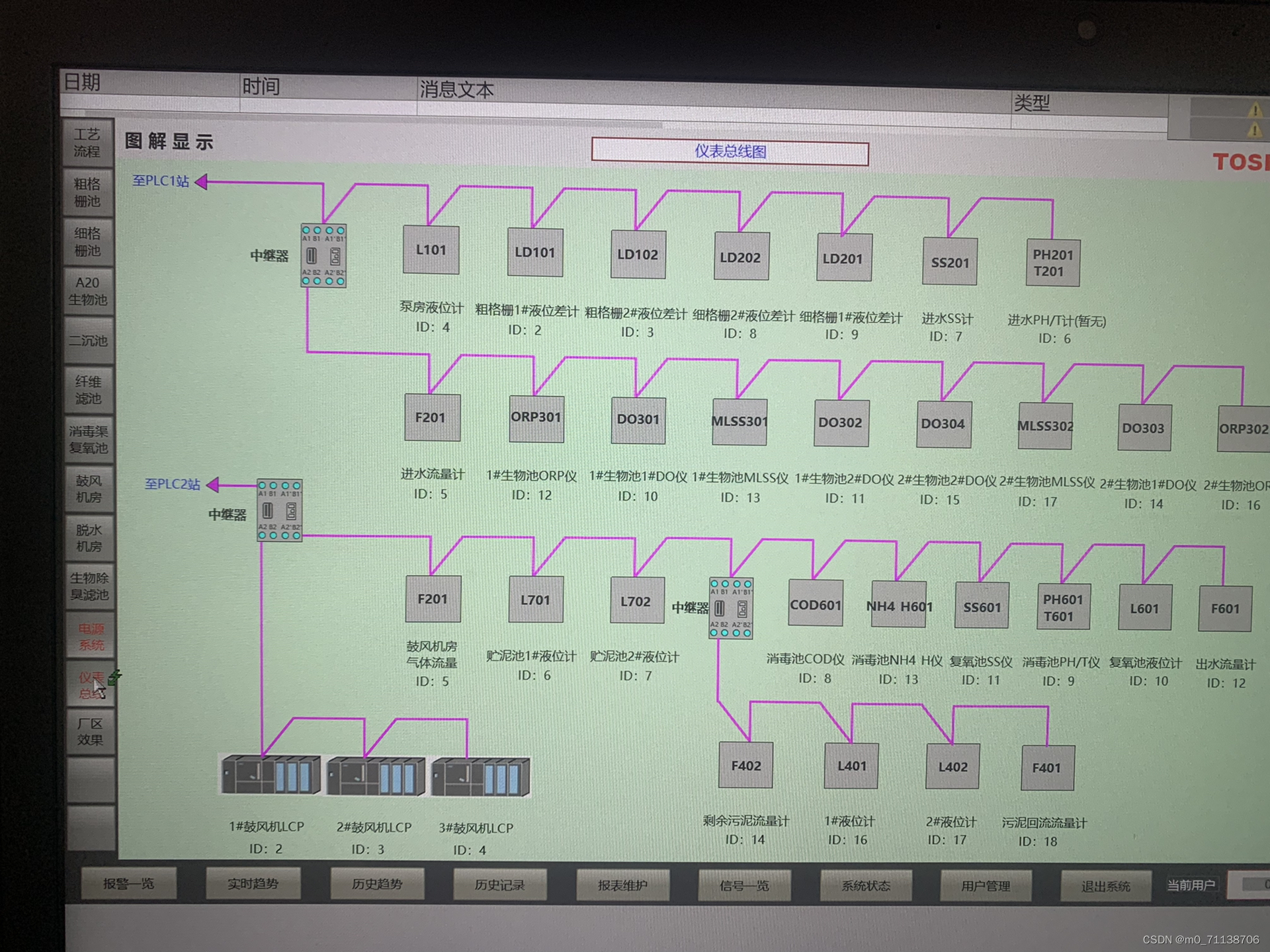Click the 历史趋势 button
The height and width of the screenshot is (952, 1270).
click(376, 884)
